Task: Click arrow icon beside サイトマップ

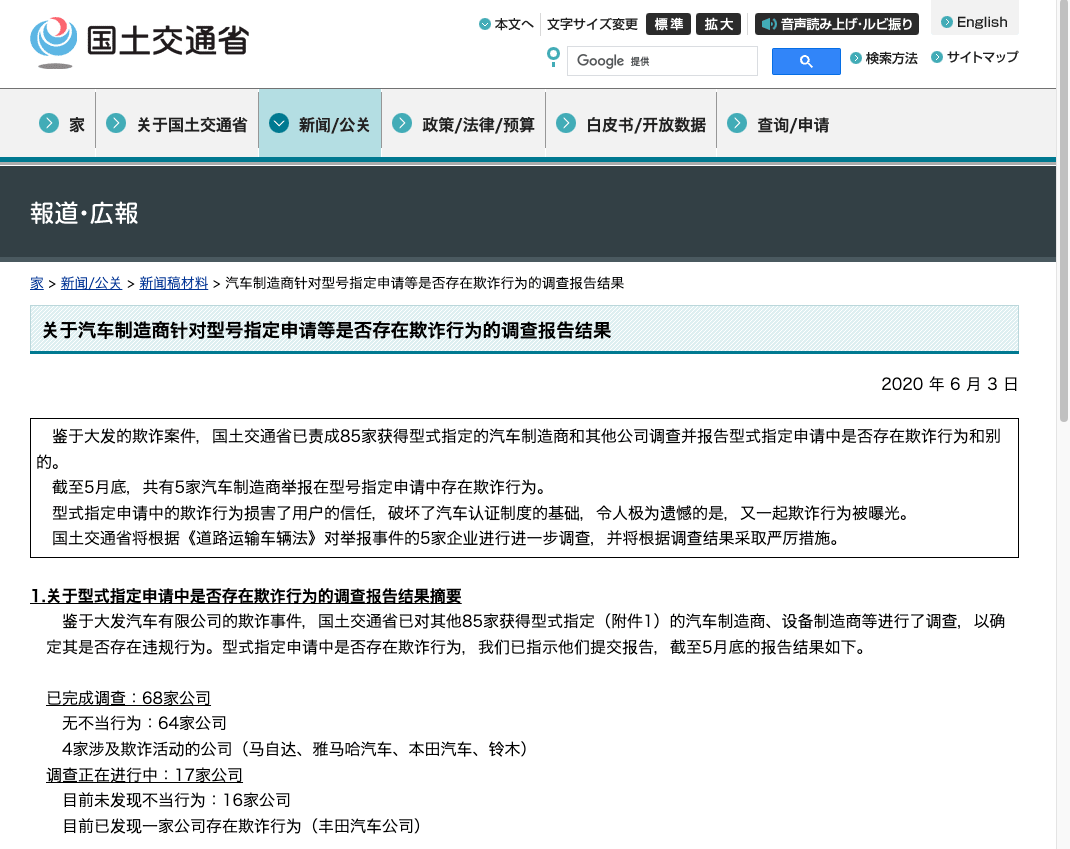Action: (937, 57)
